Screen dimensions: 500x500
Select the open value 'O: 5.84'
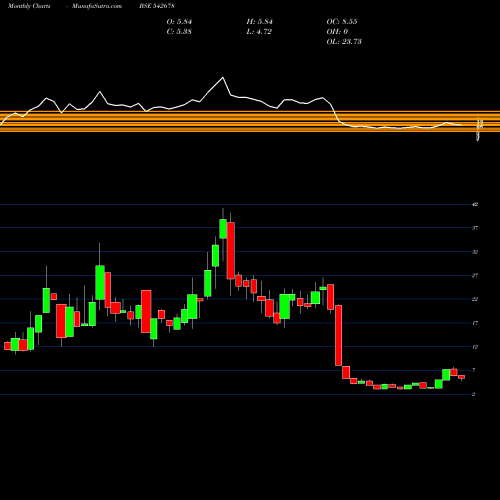click(179, 22)
